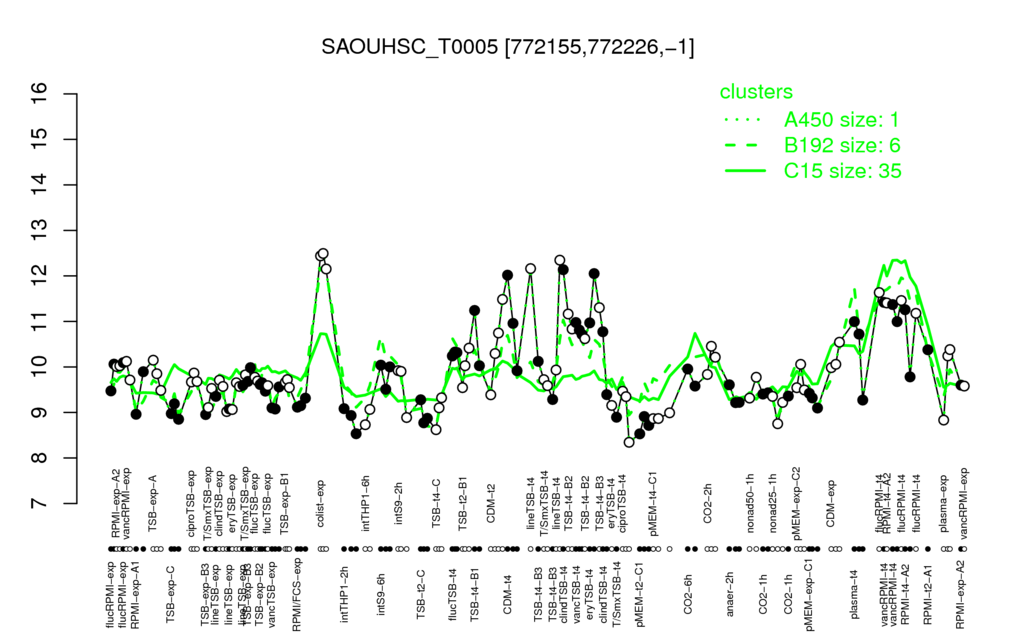The image size is (1024, 640).
Task: Click the chart title SAOUHSC_T0005 [772155,772226,-1]
Action: pyautogui.click(x=507, y=47)
